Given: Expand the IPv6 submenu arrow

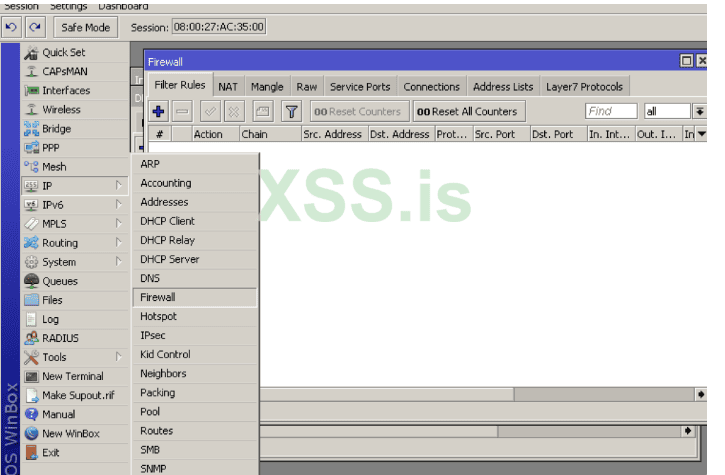Looking at the screenshot, I should coord(118,204).
